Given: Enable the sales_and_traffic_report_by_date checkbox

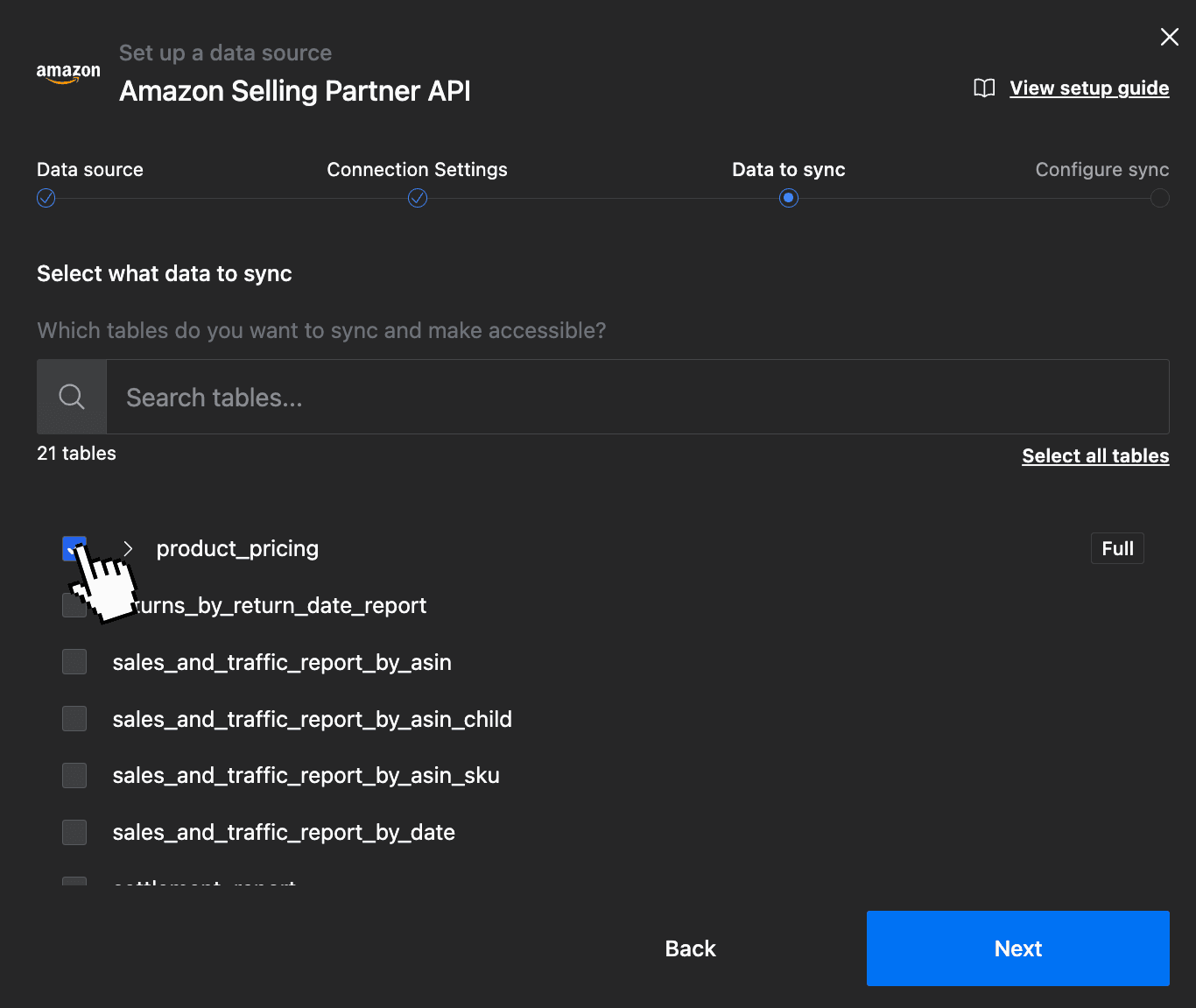Looking at the screenshot, I should click(74, 832).
